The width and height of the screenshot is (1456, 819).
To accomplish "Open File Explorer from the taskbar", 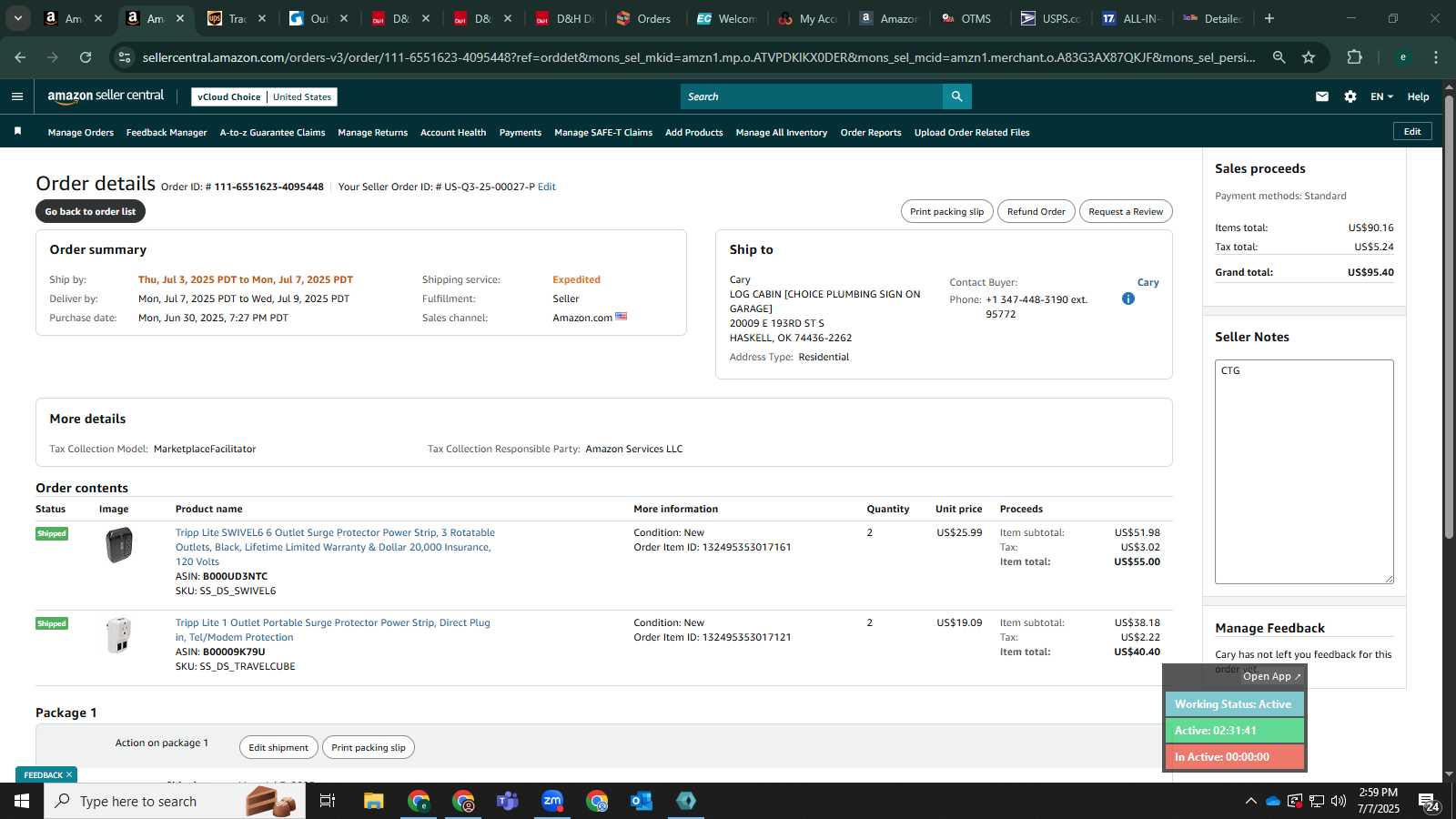I will [374, 801].
